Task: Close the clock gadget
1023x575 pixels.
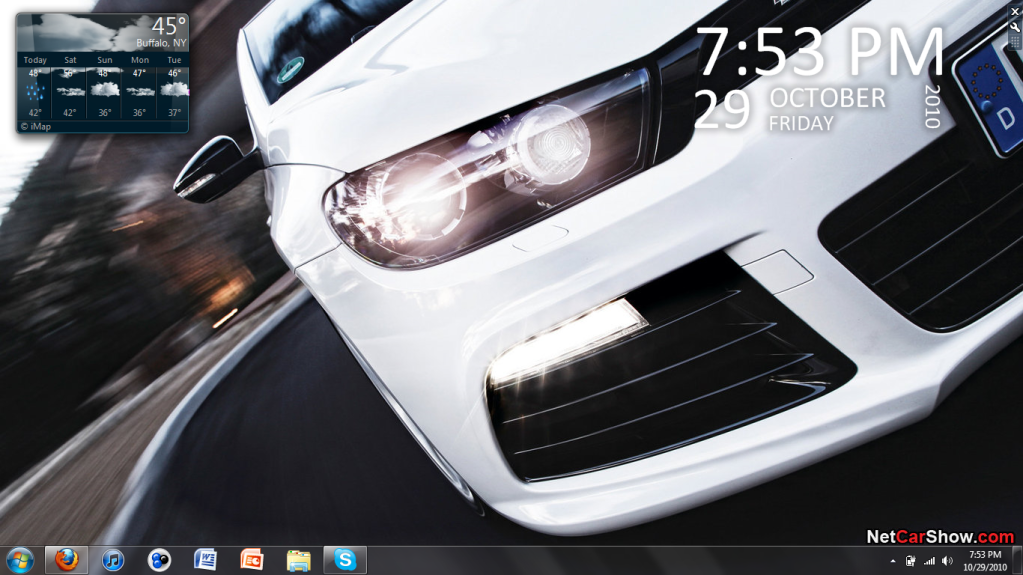Action: pos(1015,11)
